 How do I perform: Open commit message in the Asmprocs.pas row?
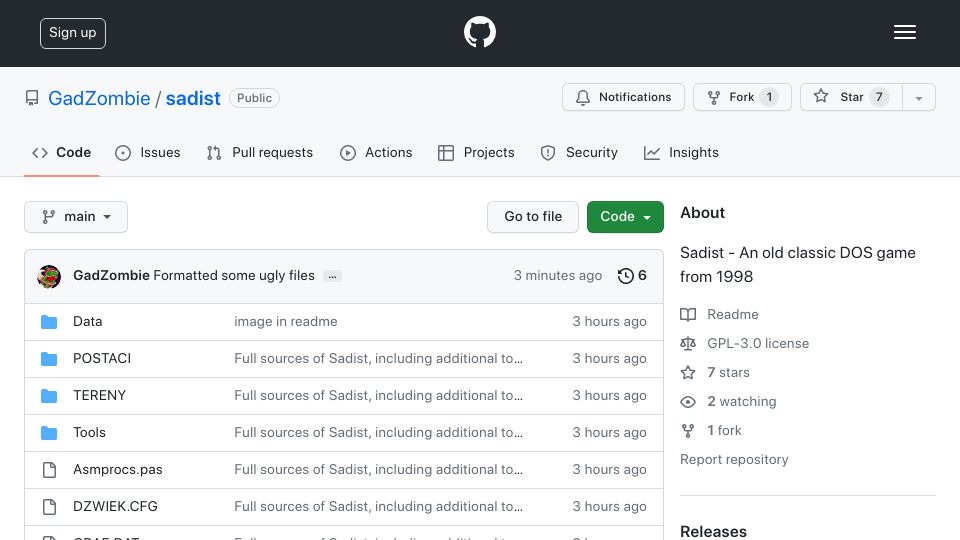(x=378, y=470)
